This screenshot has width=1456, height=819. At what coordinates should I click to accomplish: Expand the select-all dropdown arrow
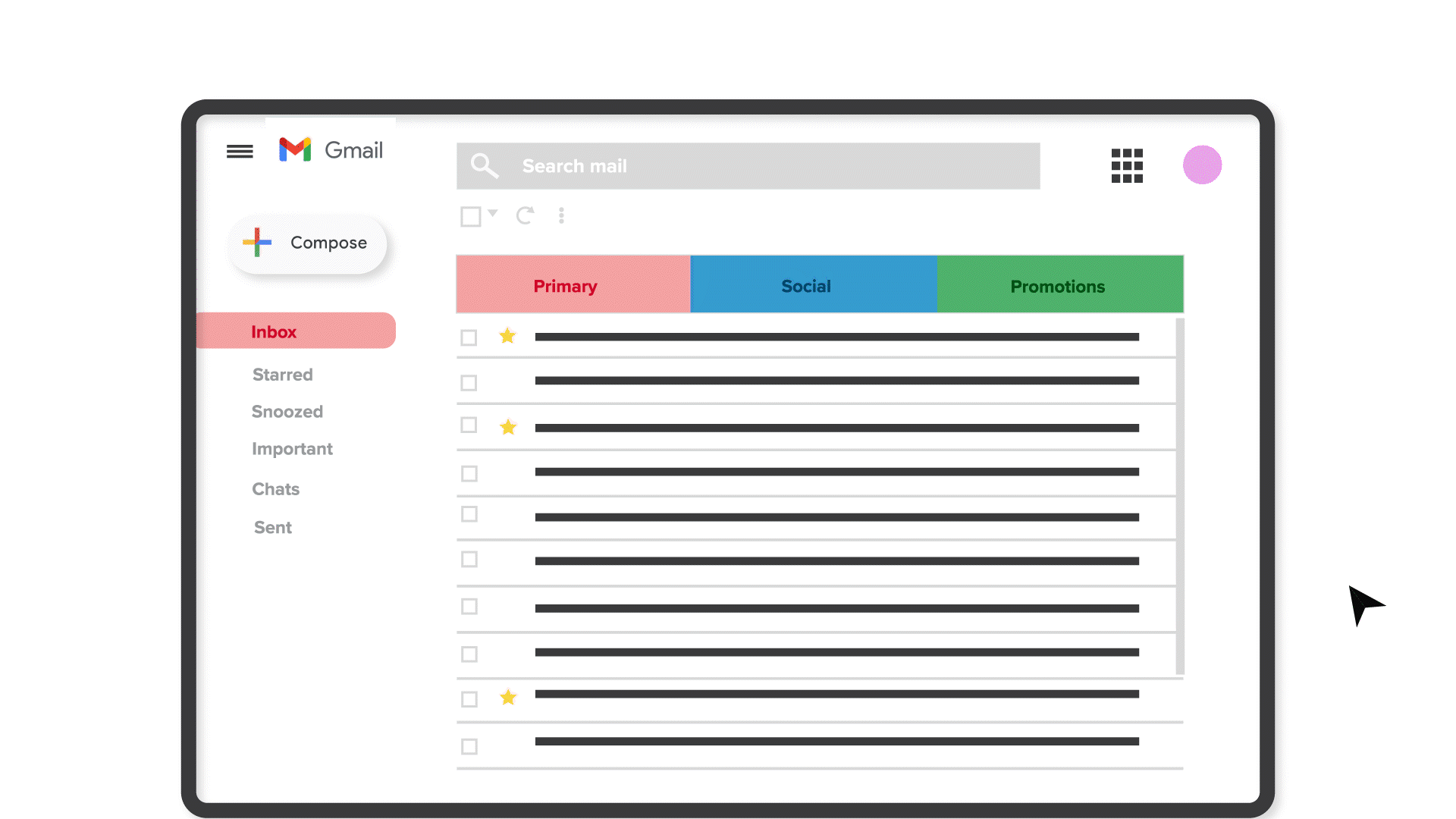point(493,213)
